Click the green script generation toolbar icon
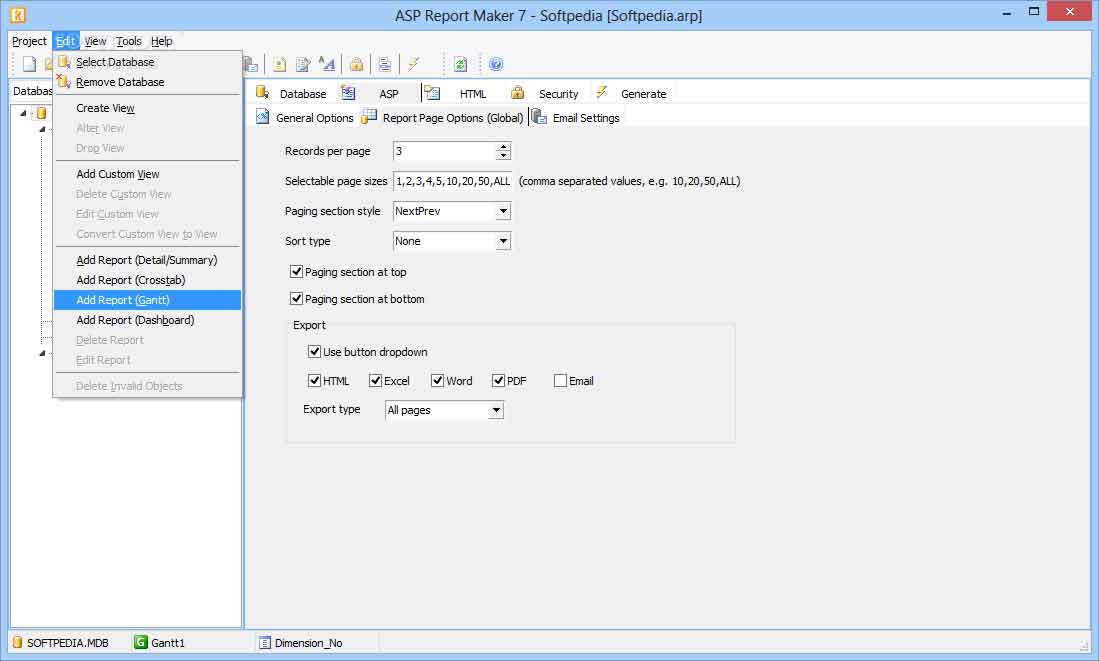 point(459,64)
